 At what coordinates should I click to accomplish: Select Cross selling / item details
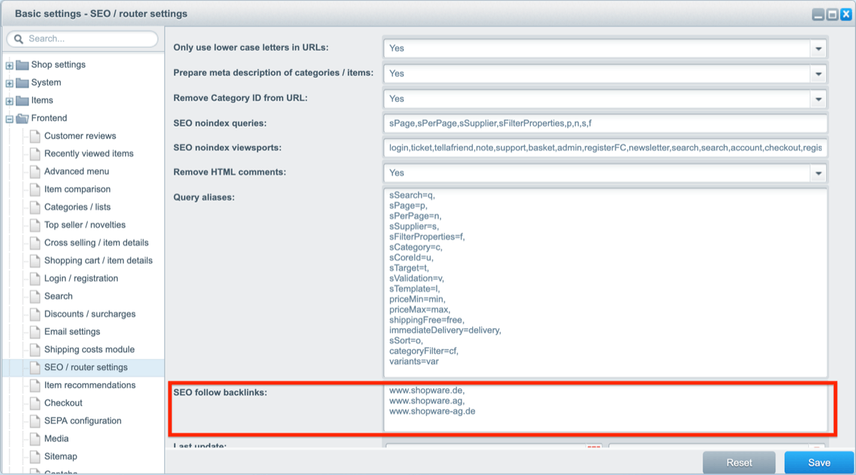(96, 243)
